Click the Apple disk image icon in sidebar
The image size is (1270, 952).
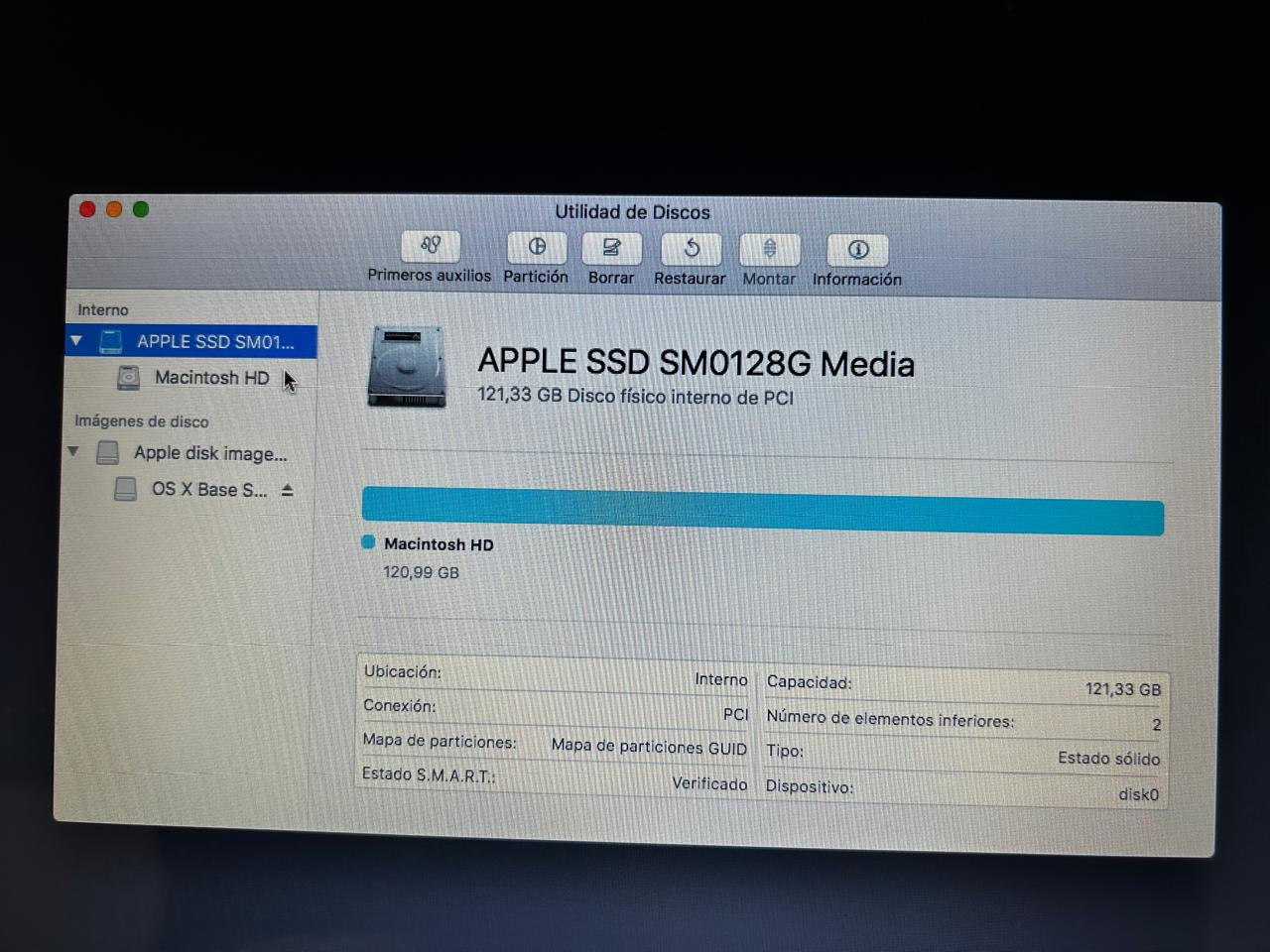click(x=107, y=453)
